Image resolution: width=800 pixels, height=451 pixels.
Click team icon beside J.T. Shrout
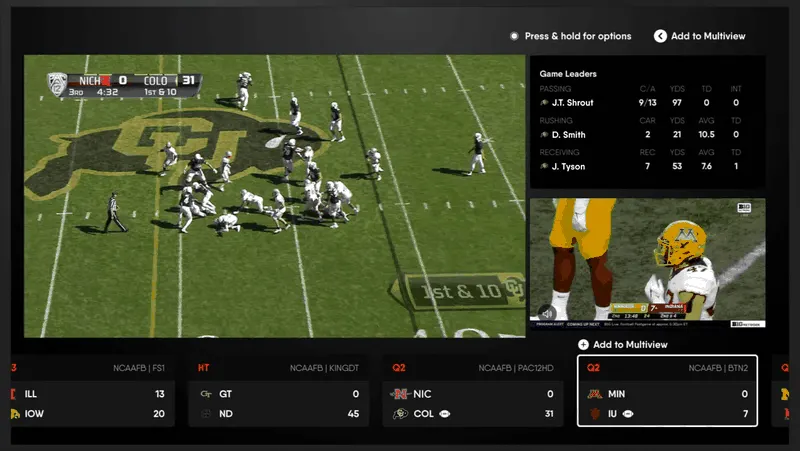click(544, 103)
